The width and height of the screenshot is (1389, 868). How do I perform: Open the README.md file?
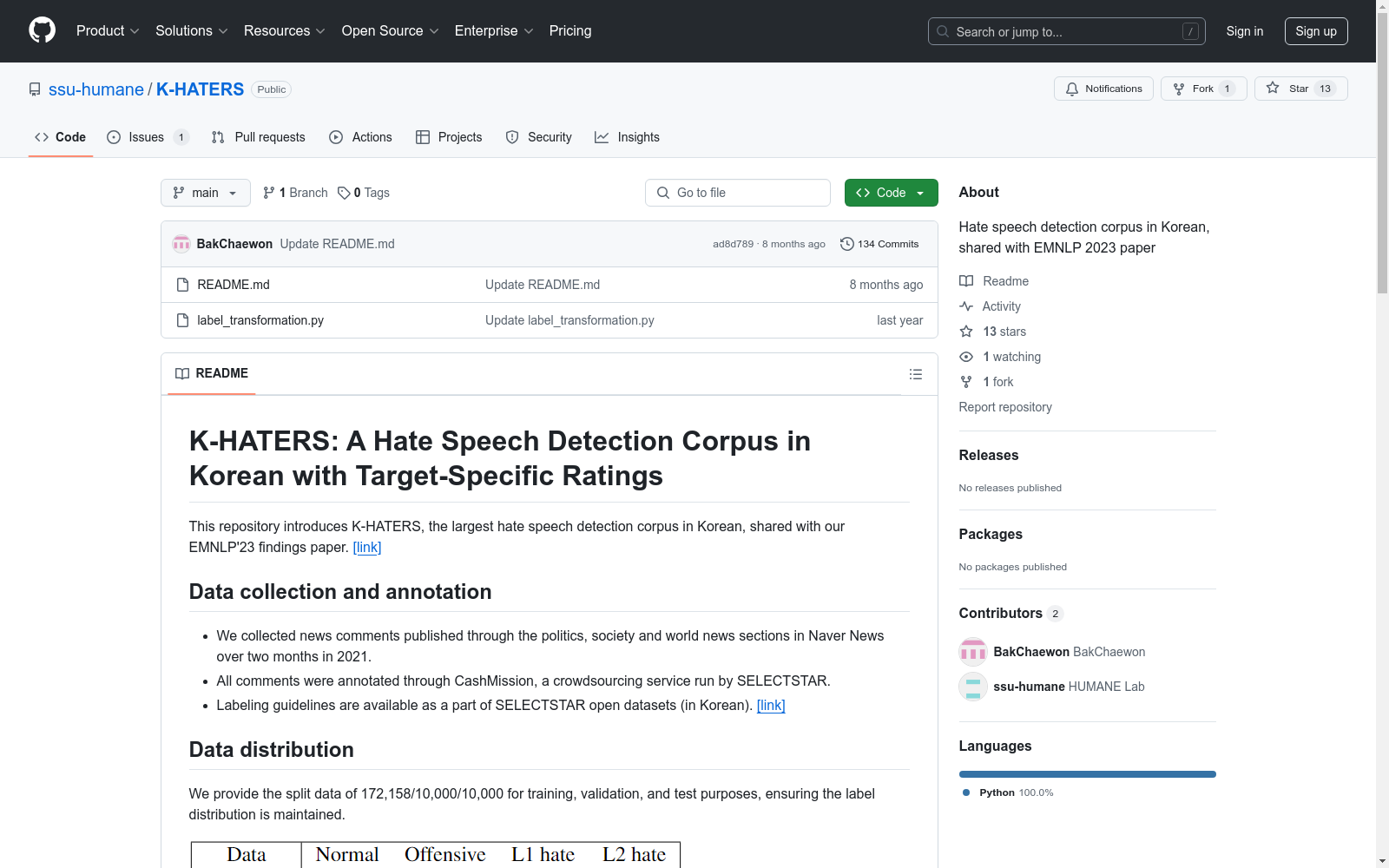click(234, 285)
